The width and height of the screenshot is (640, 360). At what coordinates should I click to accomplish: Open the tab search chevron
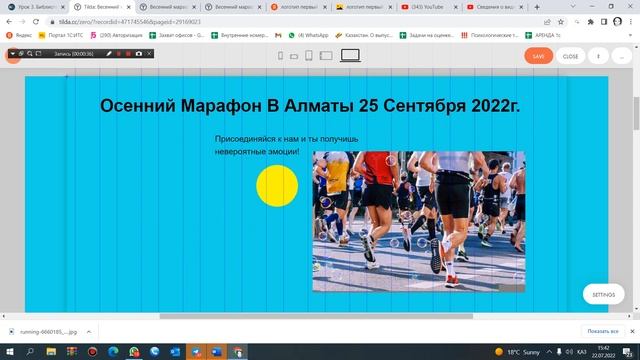[573, 7]
